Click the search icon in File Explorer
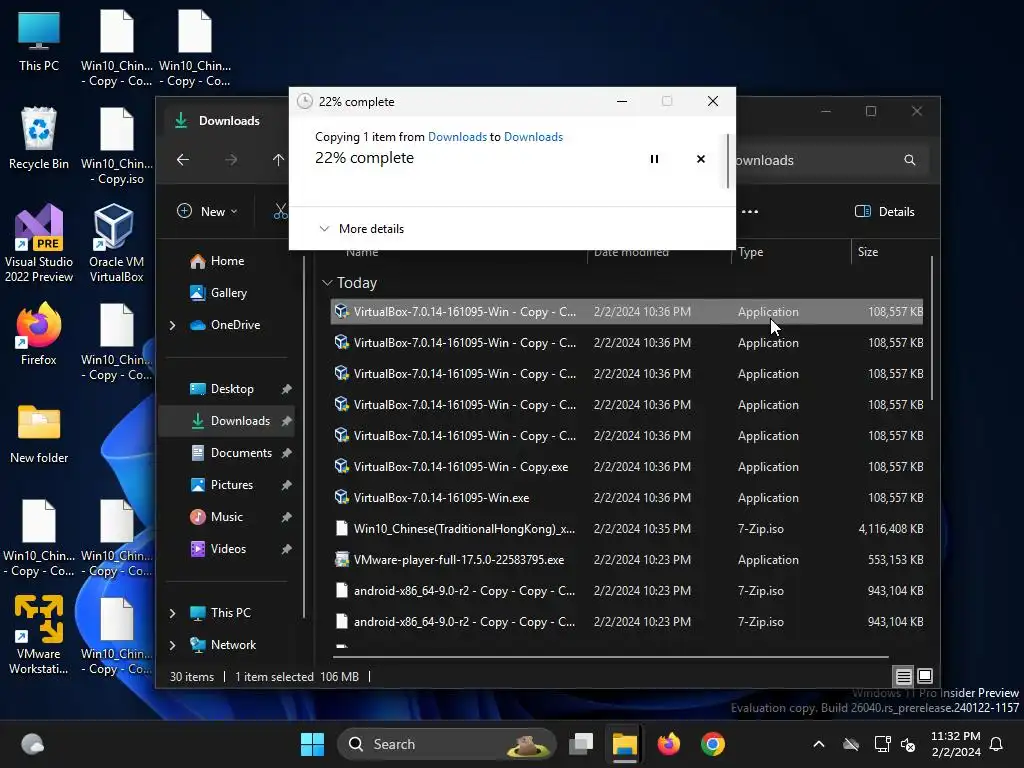This screenshot has width=1024, height=768. pos(910,160)
